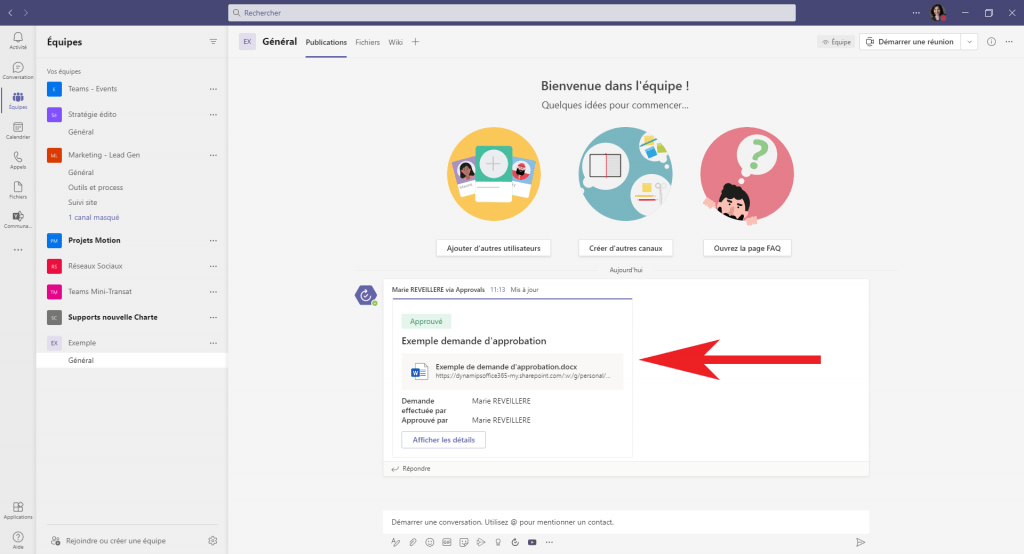Expand the Démarrer une réunion dropdown arrow
The height and width of the screenshot is (554, 1024).
969,42
